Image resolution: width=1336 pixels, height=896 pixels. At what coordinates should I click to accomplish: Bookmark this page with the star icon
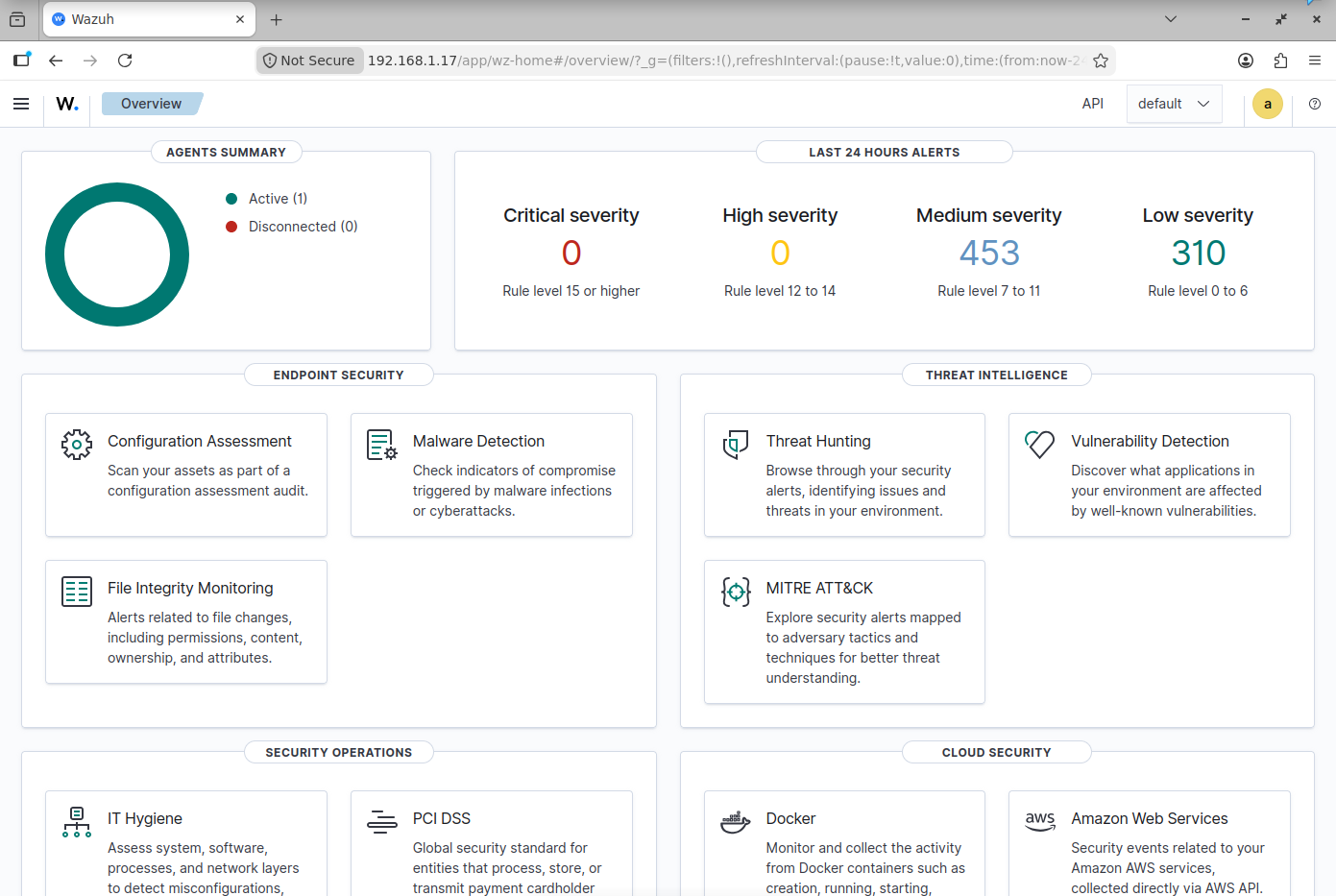[x=1101, y=61]
